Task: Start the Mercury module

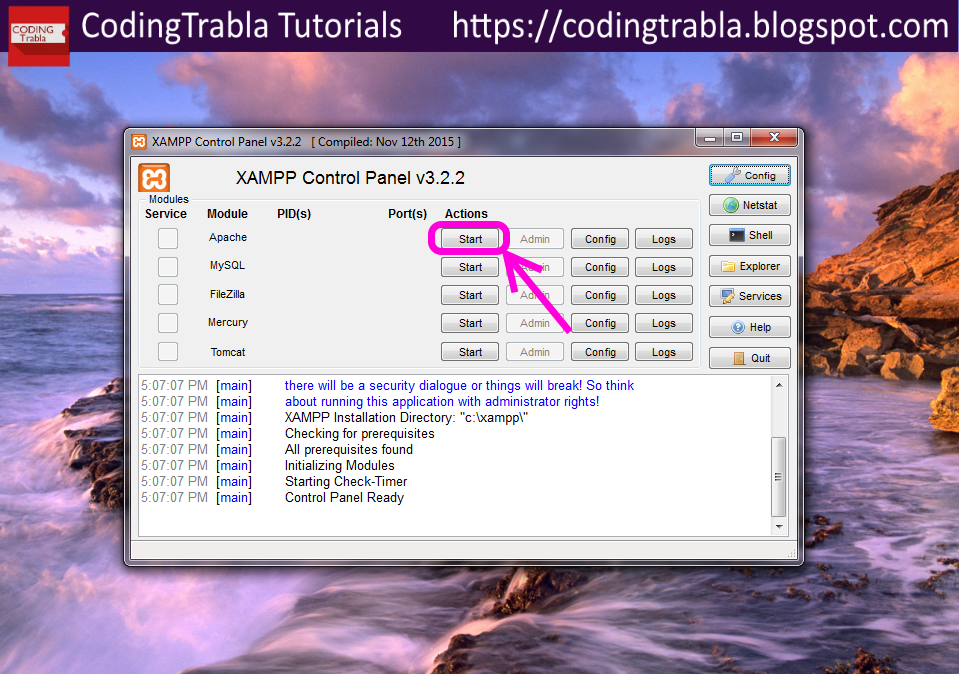Action: (x=470, y=323)
